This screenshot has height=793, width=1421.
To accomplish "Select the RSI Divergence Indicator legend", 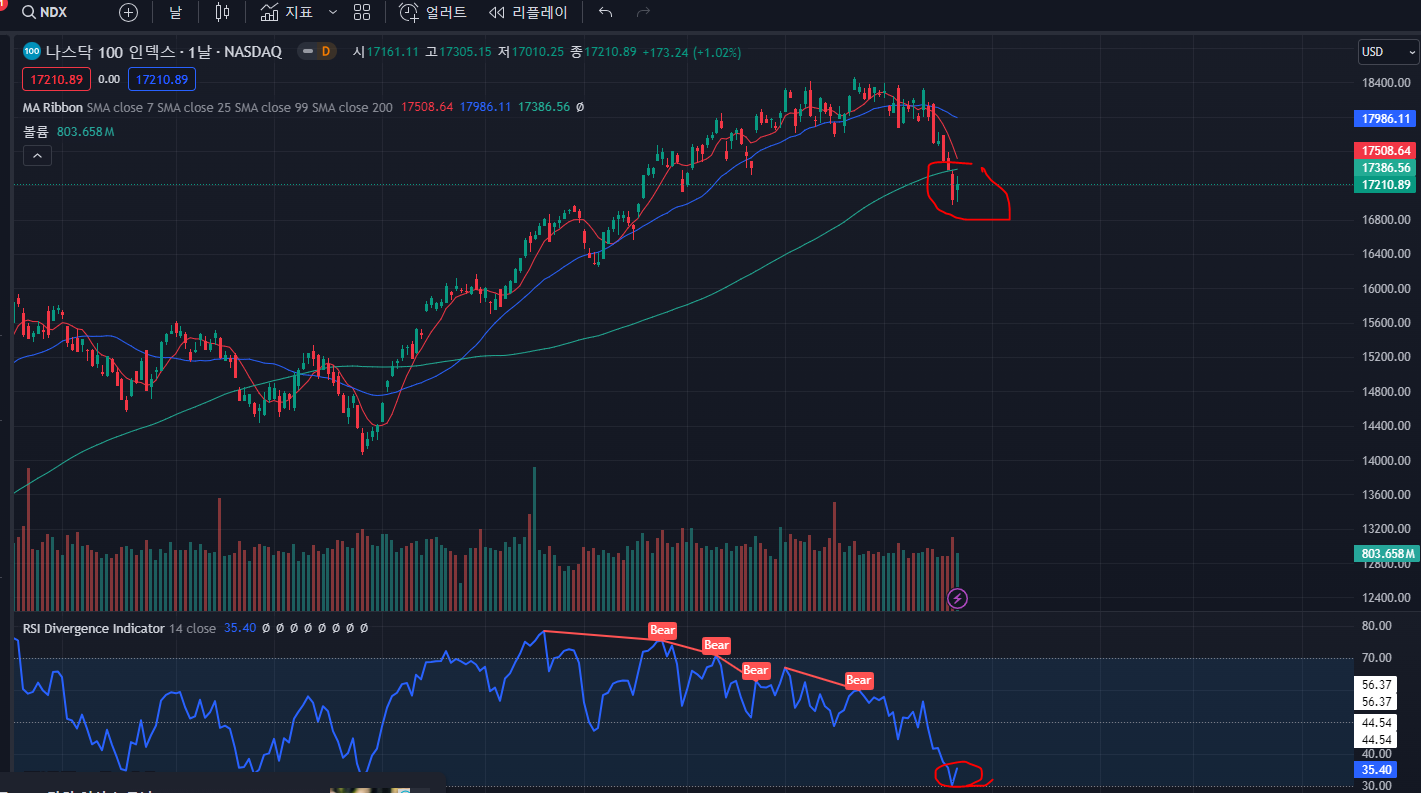I will 93,628.
